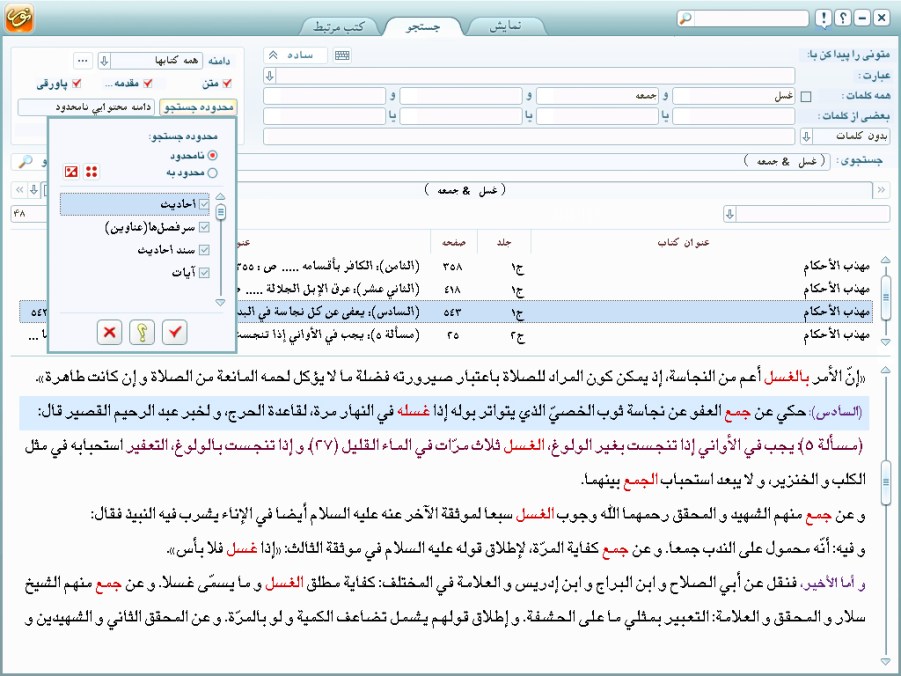This screenshot has width=901, height=676.
Task: Toggle the متن checkbox
Action: click(227, 84)
